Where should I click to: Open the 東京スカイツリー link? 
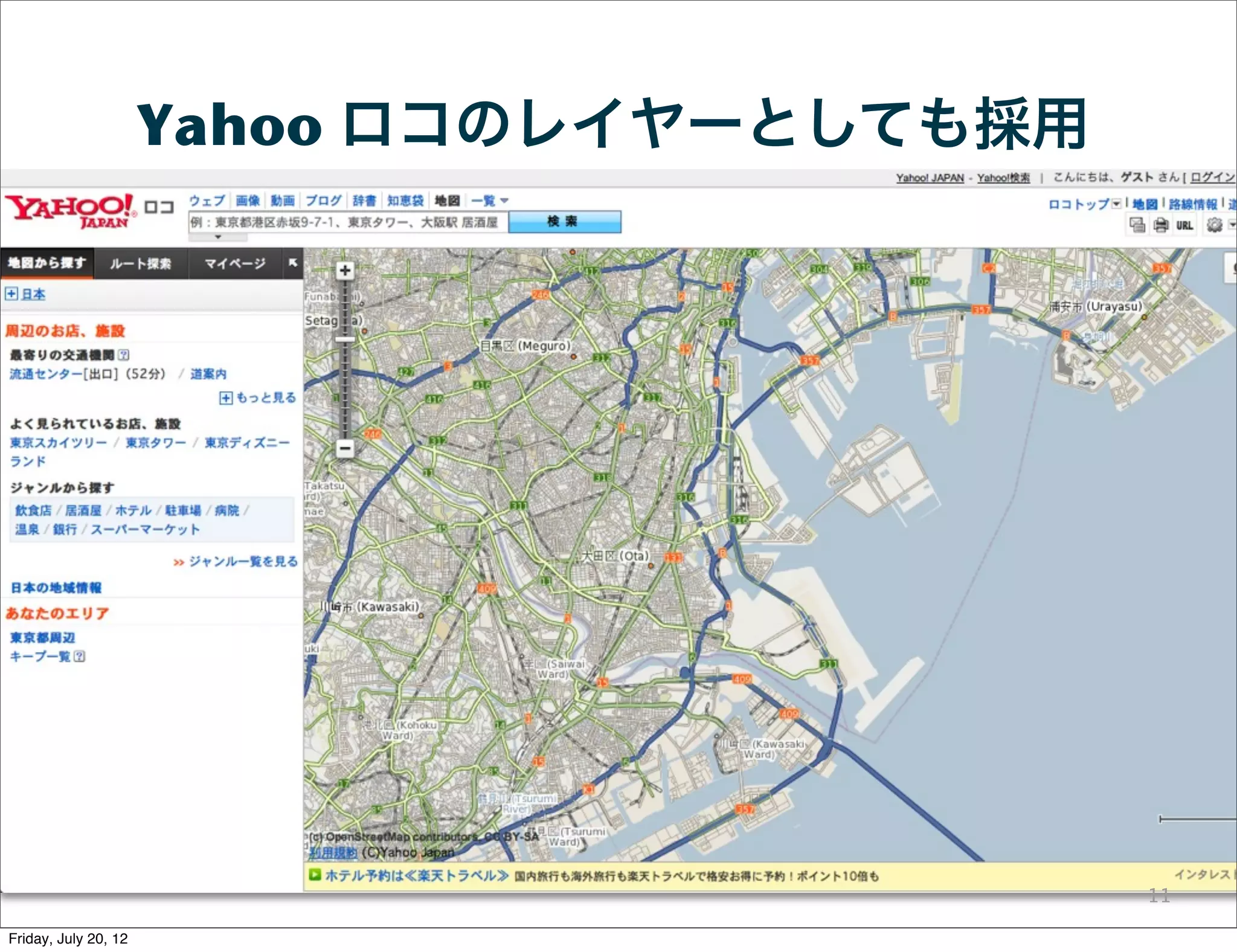coord(58,443)
